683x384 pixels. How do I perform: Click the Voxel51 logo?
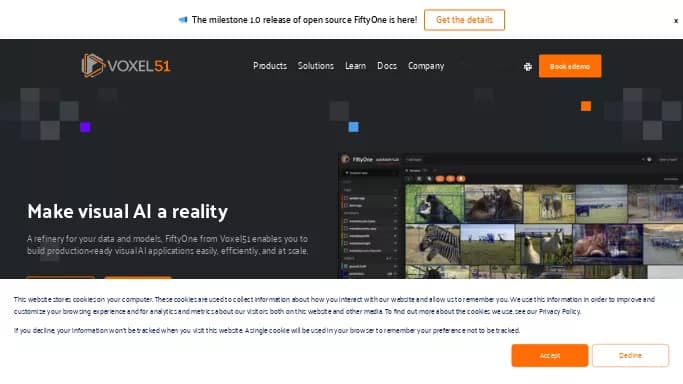tap(125, 66)
